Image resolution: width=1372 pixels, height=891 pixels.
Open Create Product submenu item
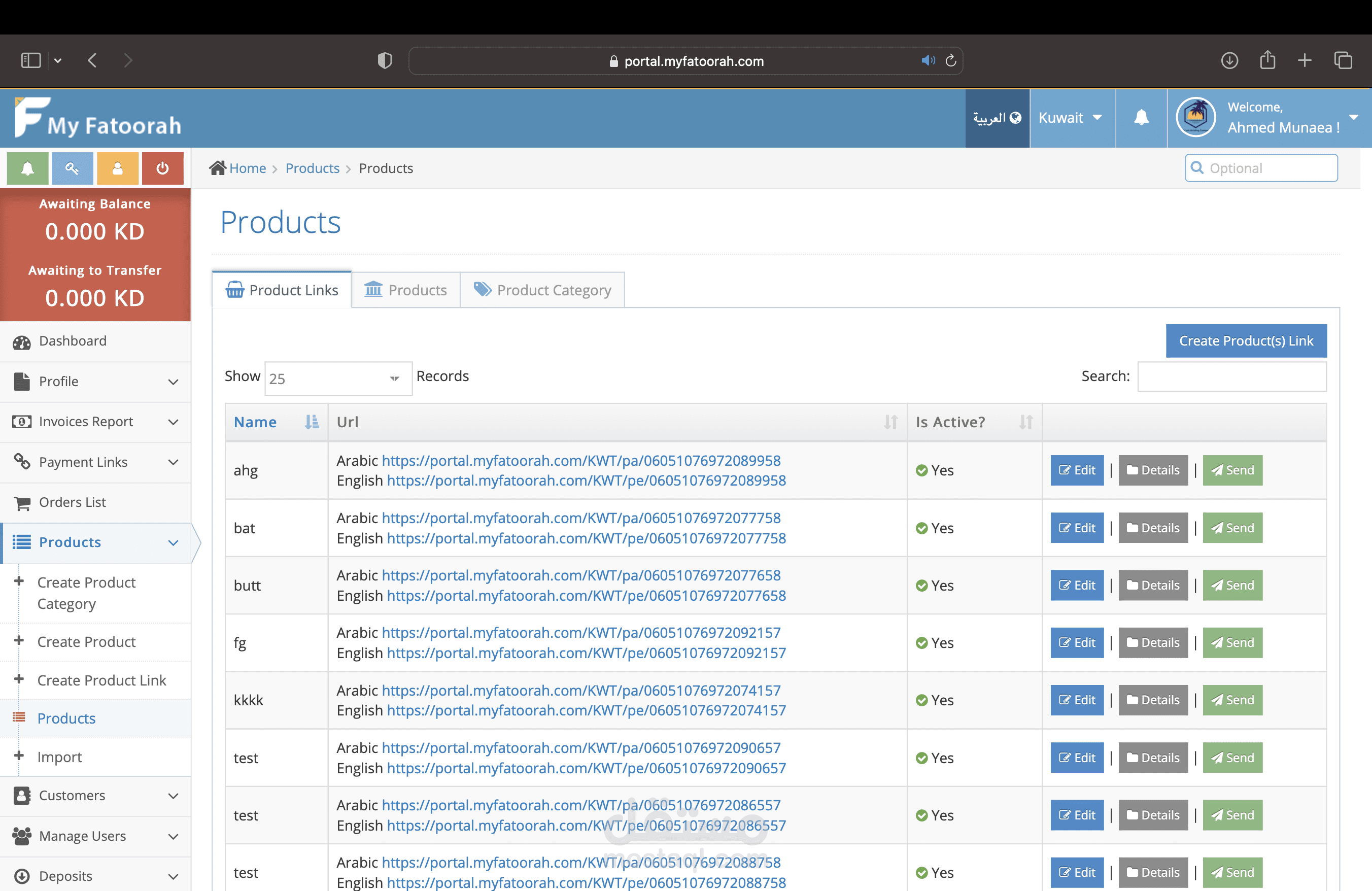pos(96,642)
